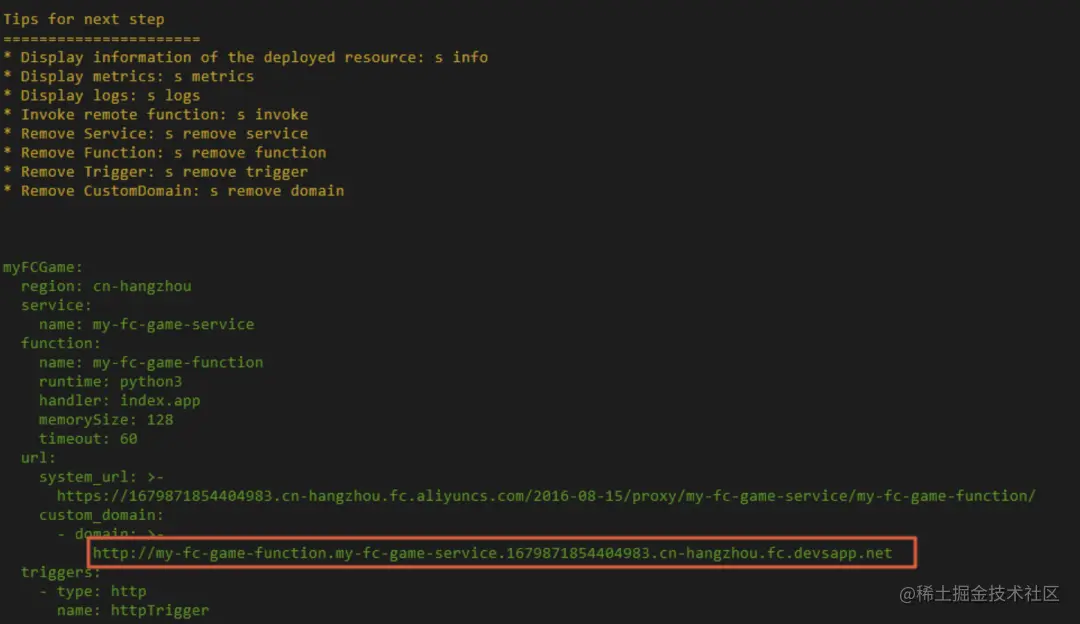Open the highlighted devsapp.net custom domain URL
1080x624 pixels.
point(492,553)
